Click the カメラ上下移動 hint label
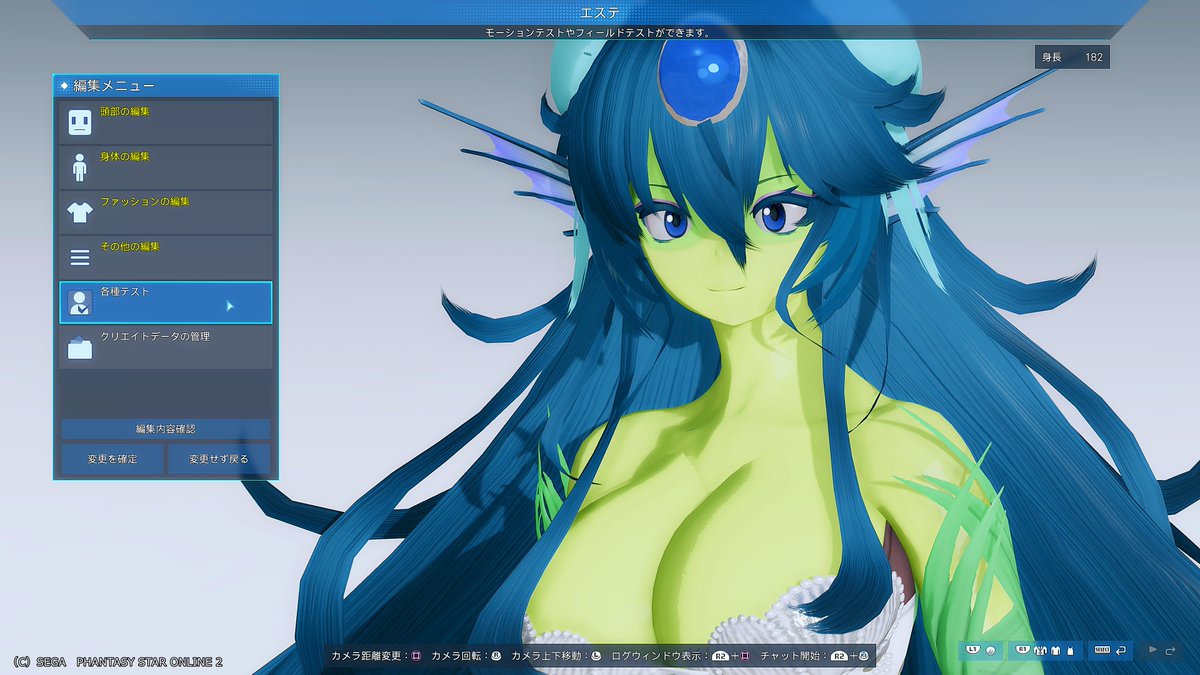 [x=547, y=656]
